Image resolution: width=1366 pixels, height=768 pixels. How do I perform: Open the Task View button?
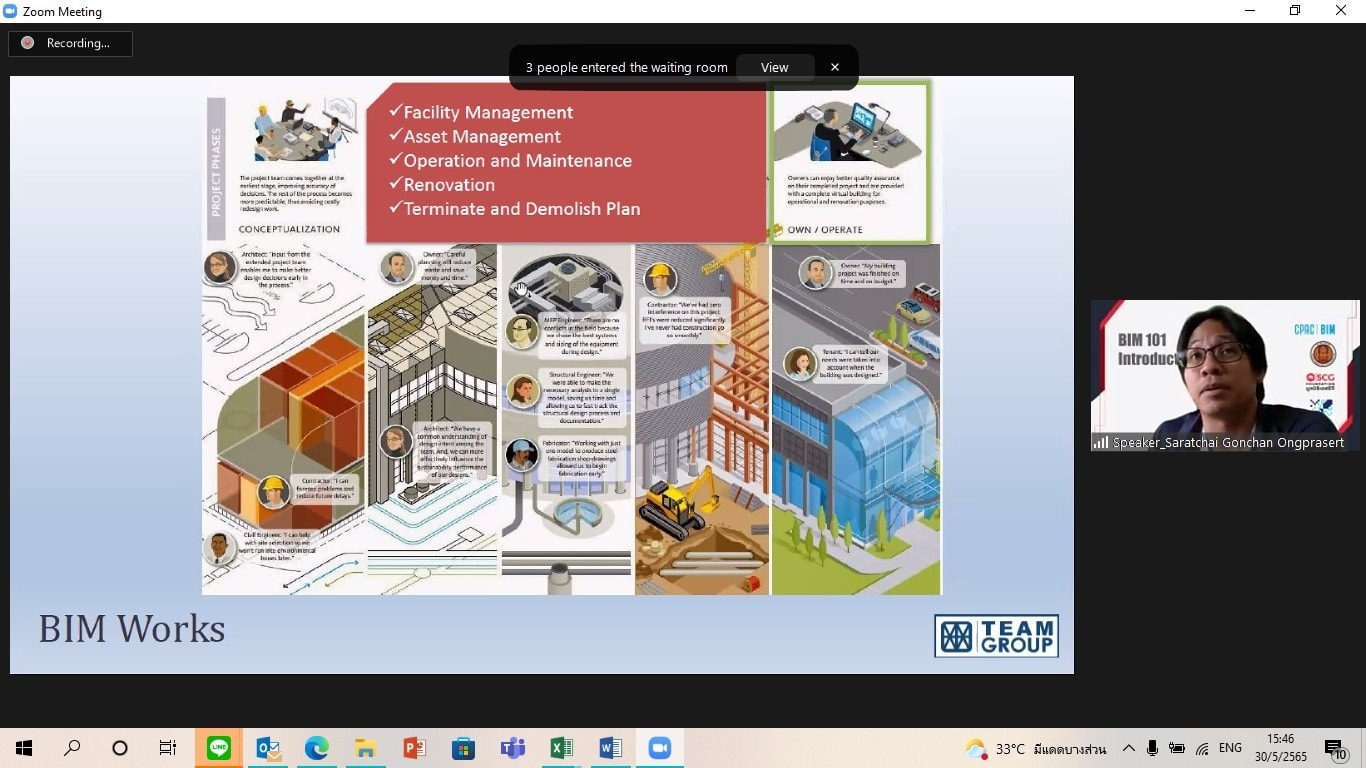tap(168, 748)
